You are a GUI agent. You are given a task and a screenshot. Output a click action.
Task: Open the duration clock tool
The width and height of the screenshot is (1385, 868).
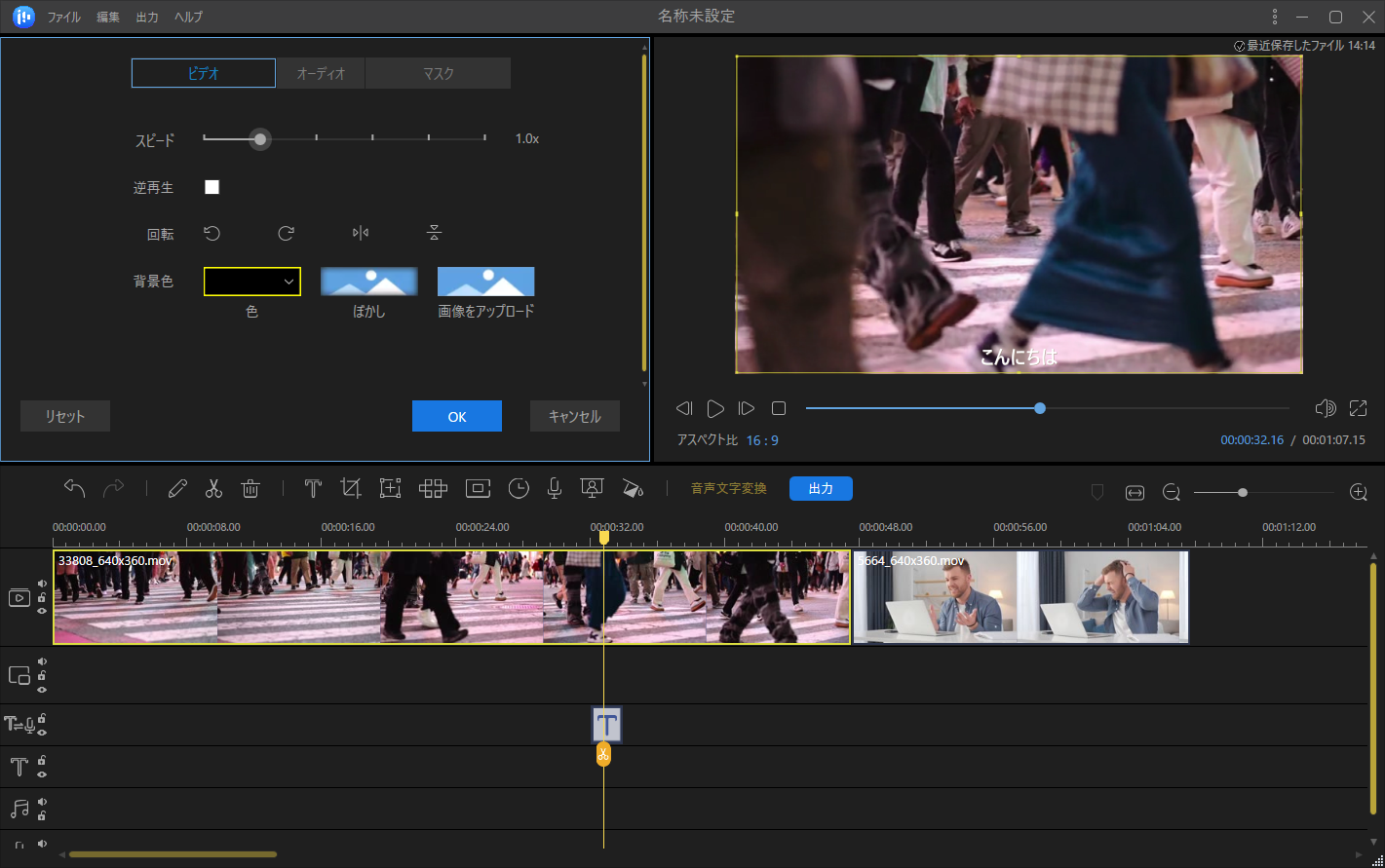click(x=519, y=488)
